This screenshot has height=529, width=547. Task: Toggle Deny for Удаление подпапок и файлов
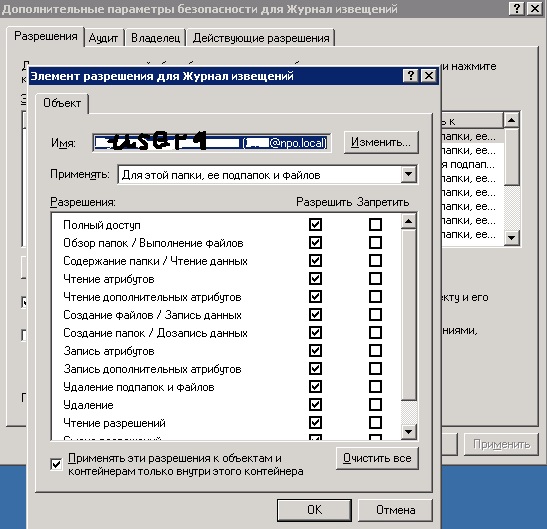click(375, 387)
